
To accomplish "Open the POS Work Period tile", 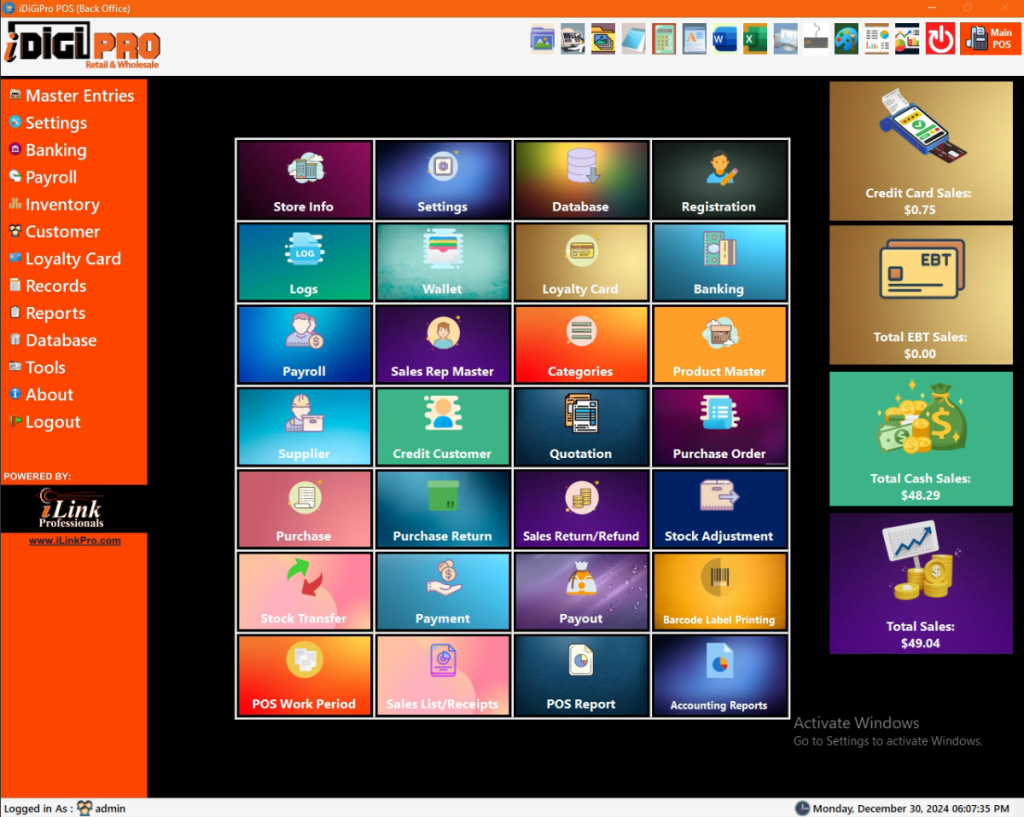I will coord(304,675).
